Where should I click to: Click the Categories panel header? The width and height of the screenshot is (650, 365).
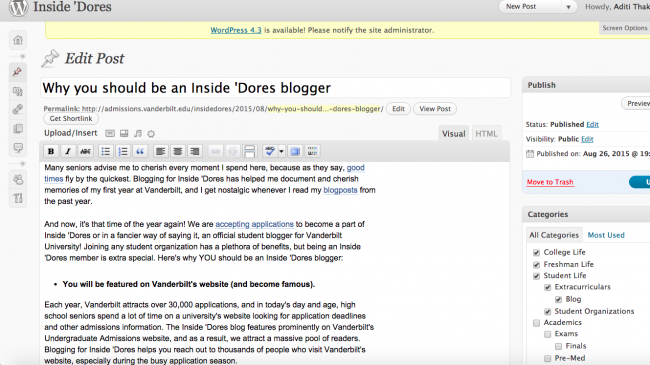(586, 214)
